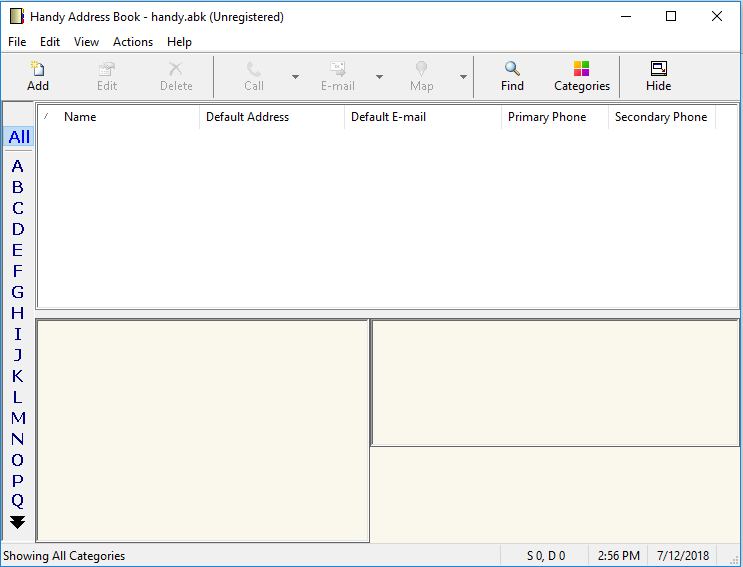Click the Map pin icon
The image size is (743, 567).
click(x=421, y=69)
